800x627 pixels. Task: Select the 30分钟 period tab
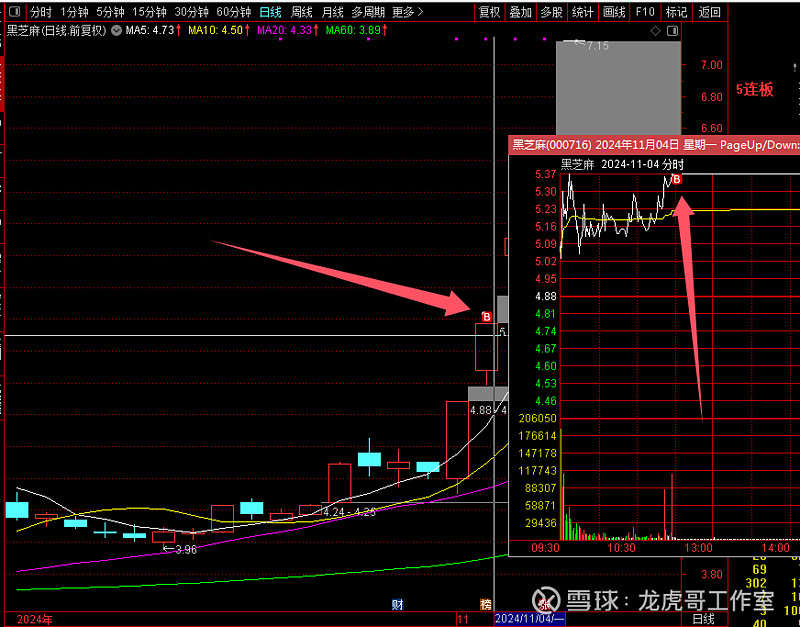[x=191, y=12]
